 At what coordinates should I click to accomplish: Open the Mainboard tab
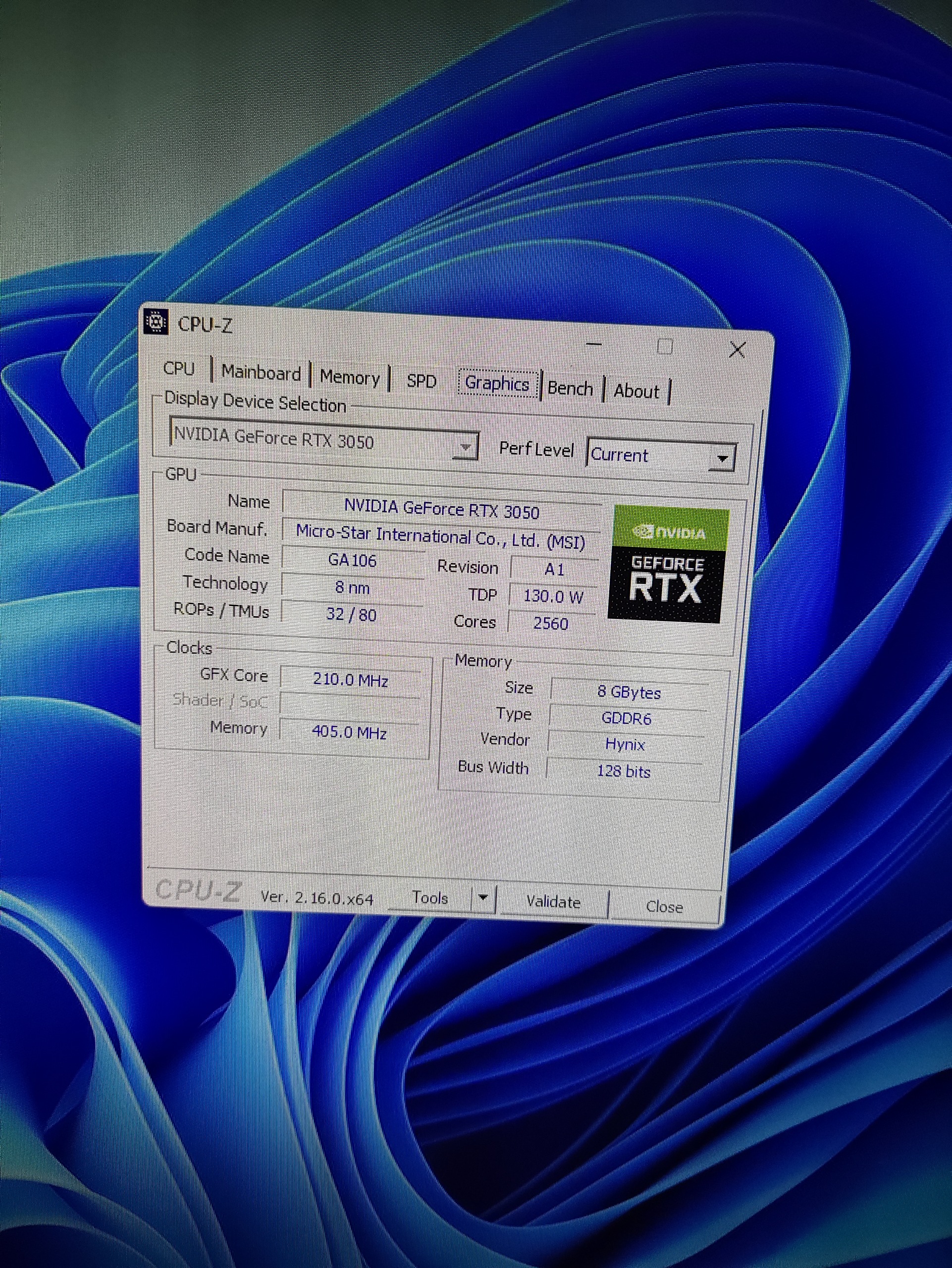pyautogui.click(x=261, y=372)
